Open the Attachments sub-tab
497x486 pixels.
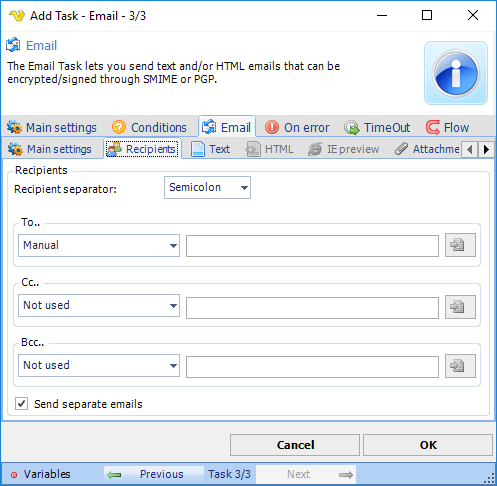[427, 149]
